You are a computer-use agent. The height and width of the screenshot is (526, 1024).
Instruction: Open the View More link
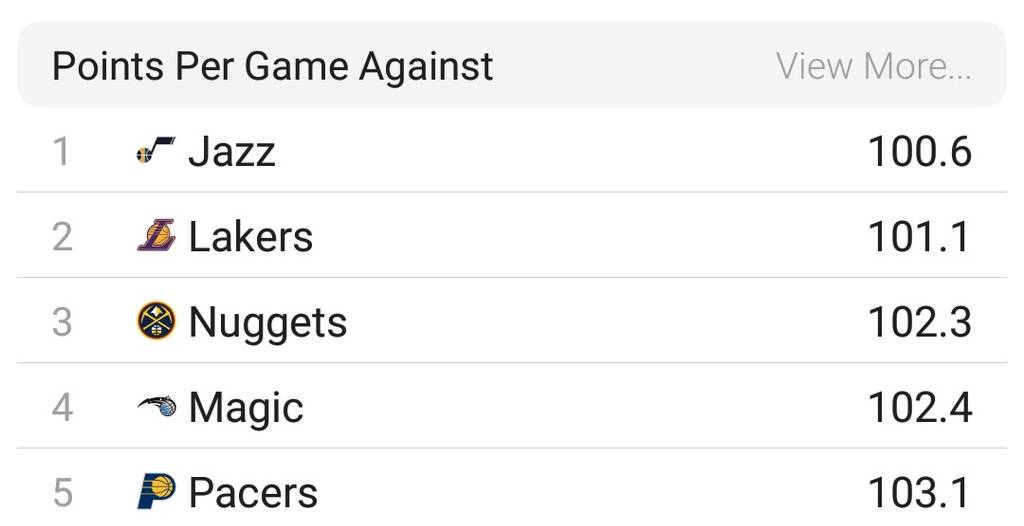pyautogui.click(x=874, y=67)
